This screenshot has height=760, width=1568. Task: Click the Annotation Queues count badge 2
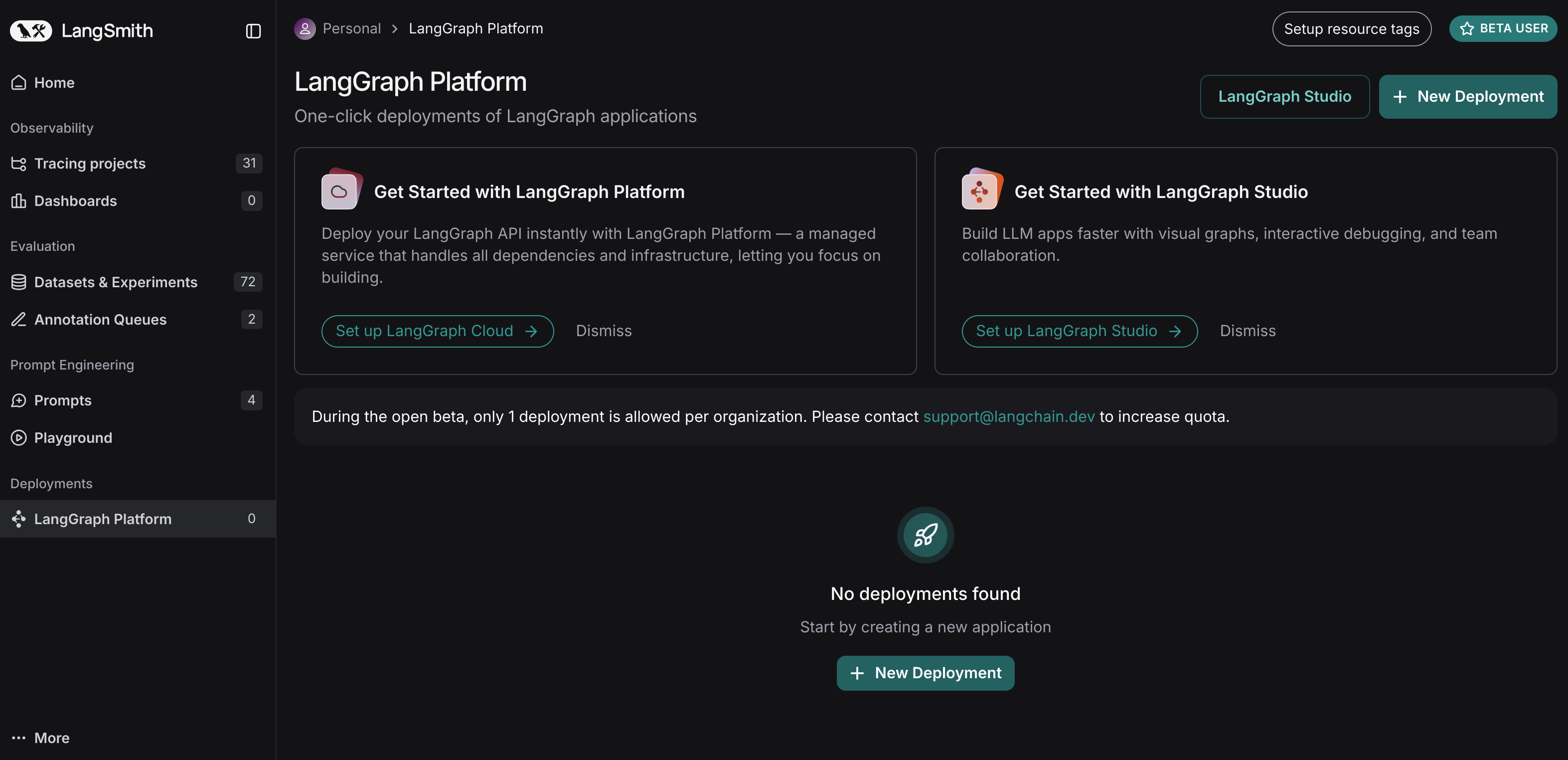click(251, 319)
